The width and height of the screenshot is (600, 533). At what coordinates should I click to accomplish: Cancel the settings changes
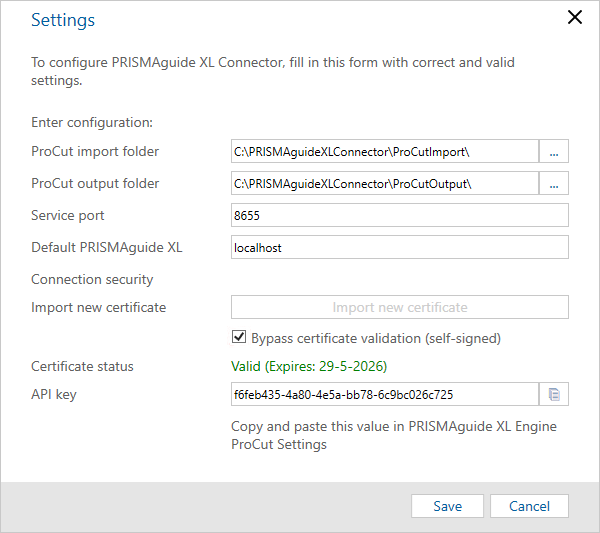click(529, 506)
